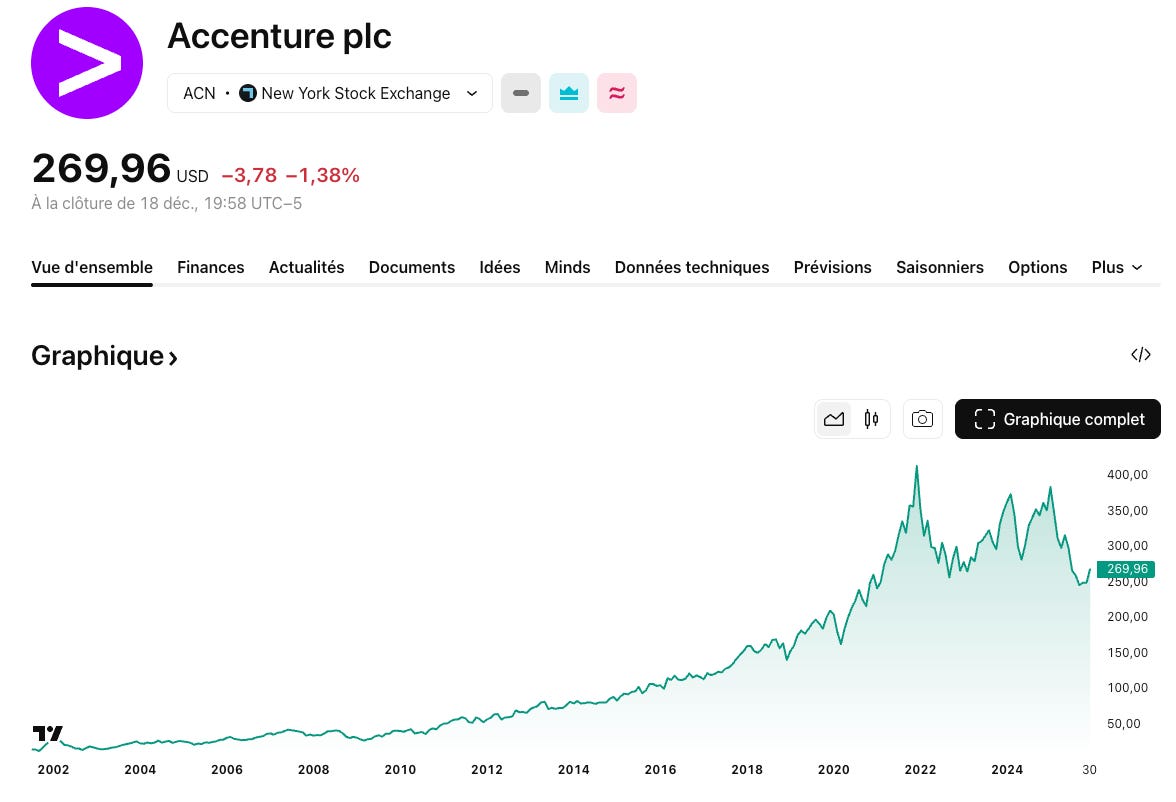This screenshot has height=802, width=1176.
Task: Click the Accenture purple logo
Action: coord(87,62)
